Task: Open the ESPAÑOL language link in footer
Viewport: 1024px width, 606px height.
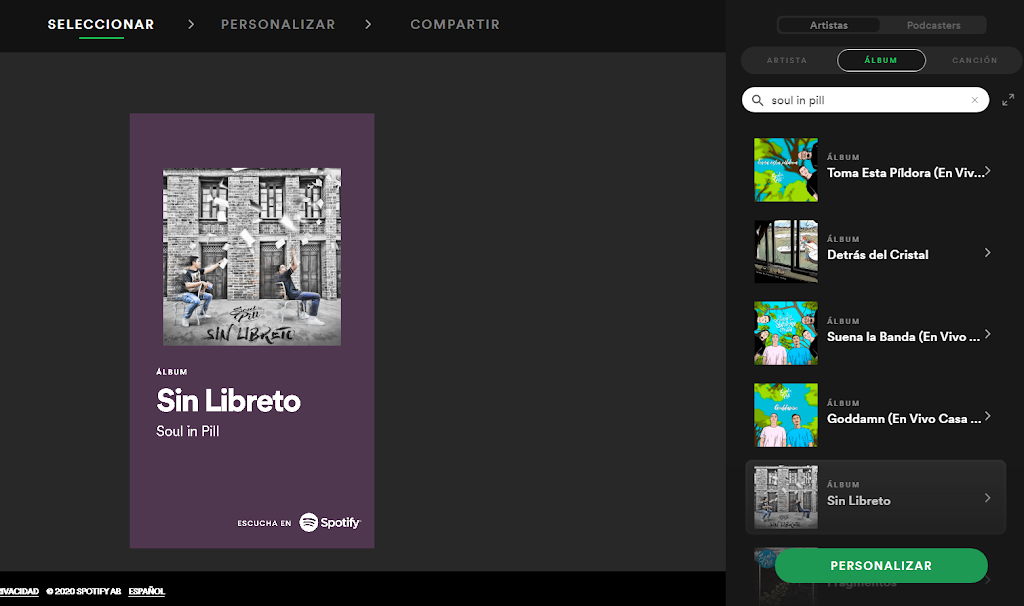Action: click(x=147, y=591)
